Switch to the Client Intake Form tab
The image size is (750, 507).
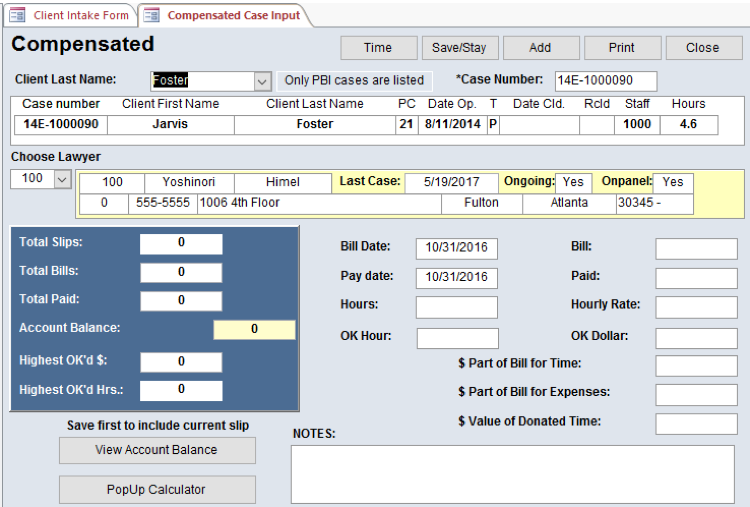pyautogui.click(x=80, y=15)
